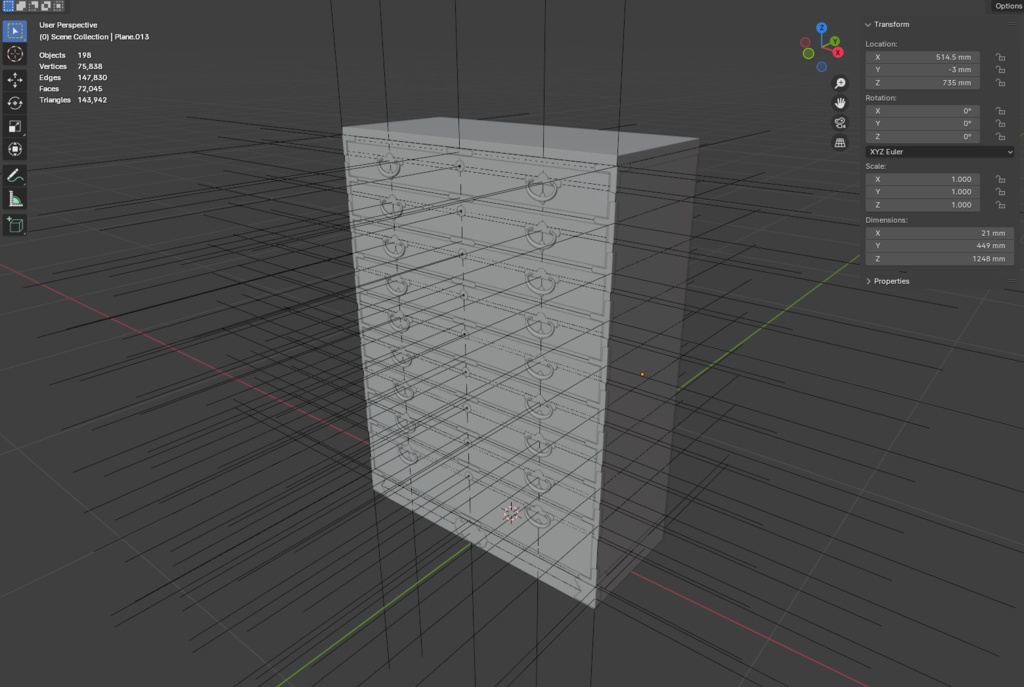Edit the Location X field 514.5 mm
The image size is (1024, 687).
[922, 57]
